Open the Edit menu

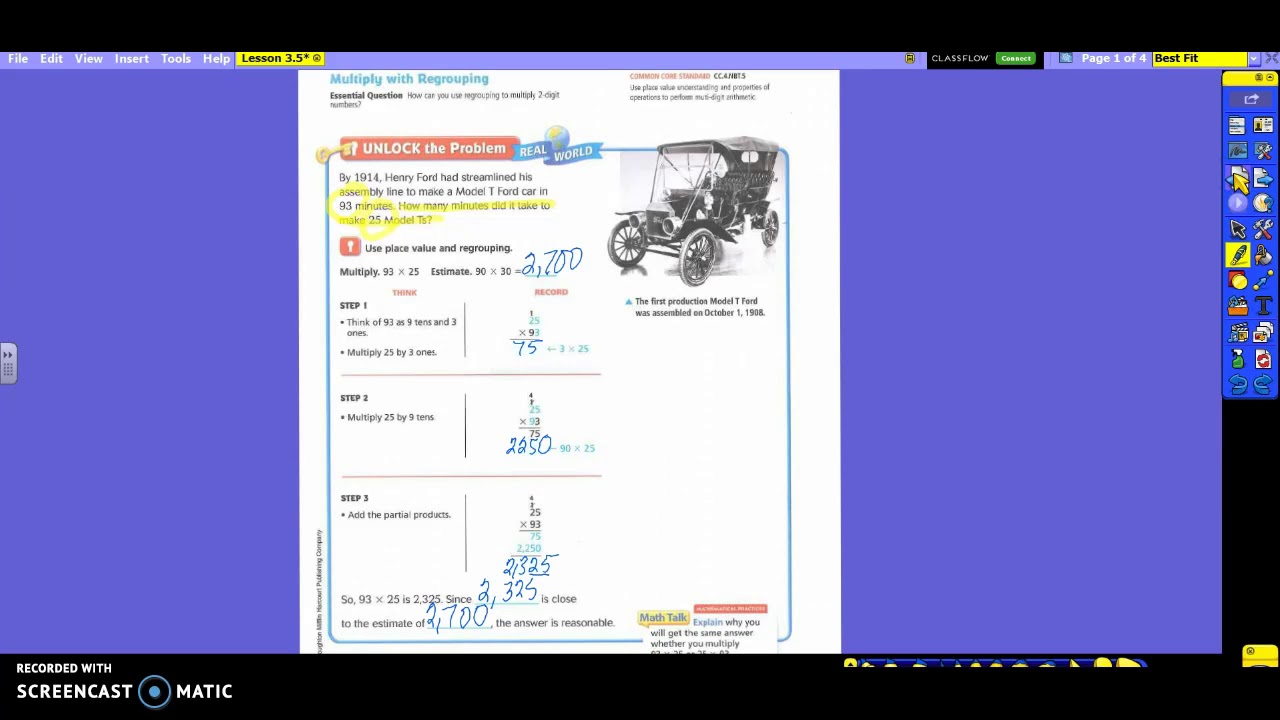point(51,59)
